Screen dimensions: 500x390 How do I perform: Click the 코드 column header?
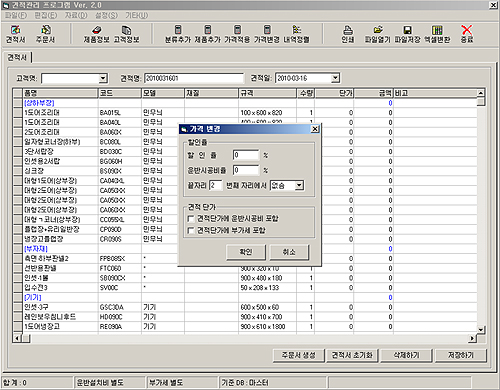point(120,93)
